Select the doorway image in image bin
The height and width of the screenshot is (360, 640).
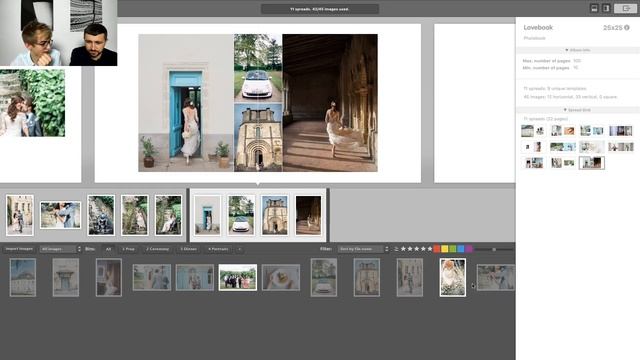coord(66,277)
